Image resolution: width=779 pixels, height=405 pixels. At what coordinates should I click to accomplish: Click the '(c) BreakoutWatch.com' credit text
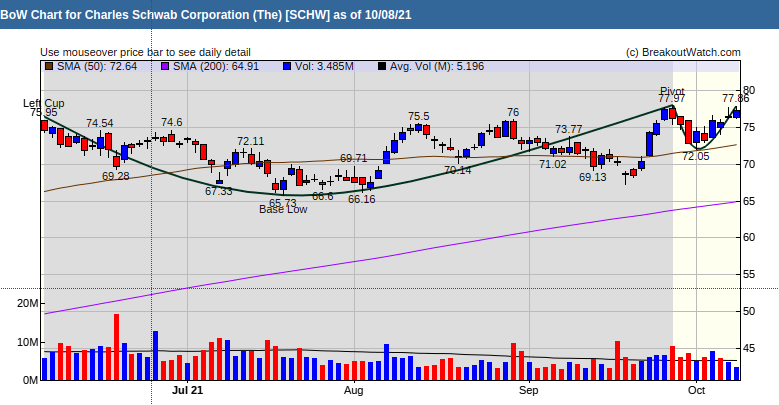683,52
